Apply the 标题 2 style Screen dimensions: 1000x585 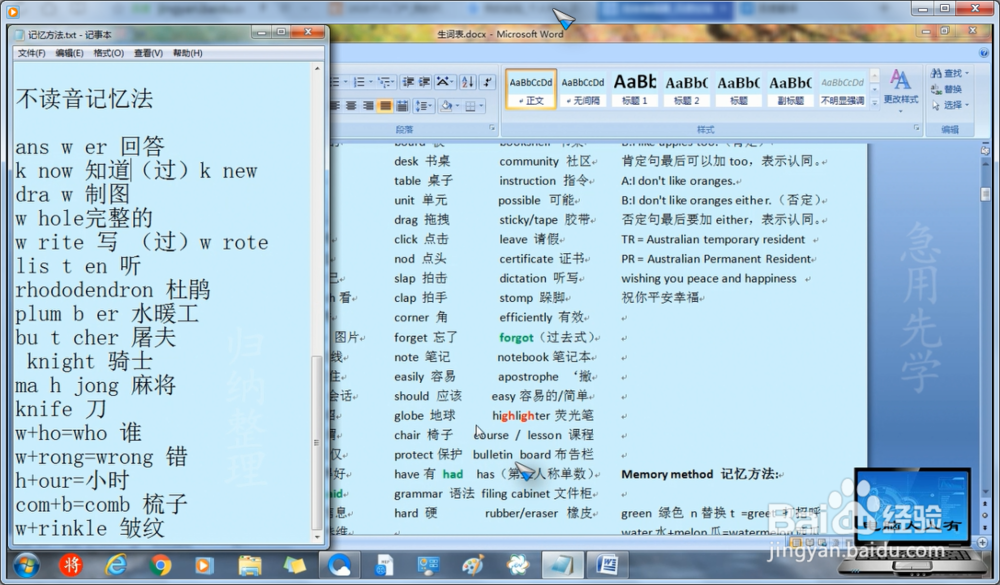pos(686,89)
